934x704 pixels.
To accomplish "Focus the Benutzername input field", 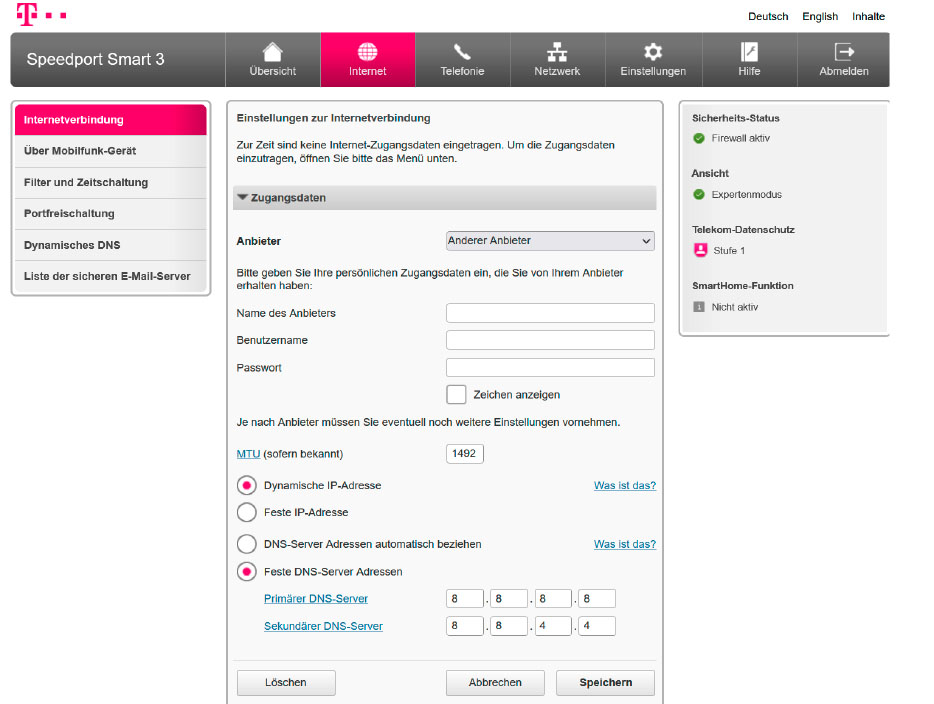I will [550, 340].
